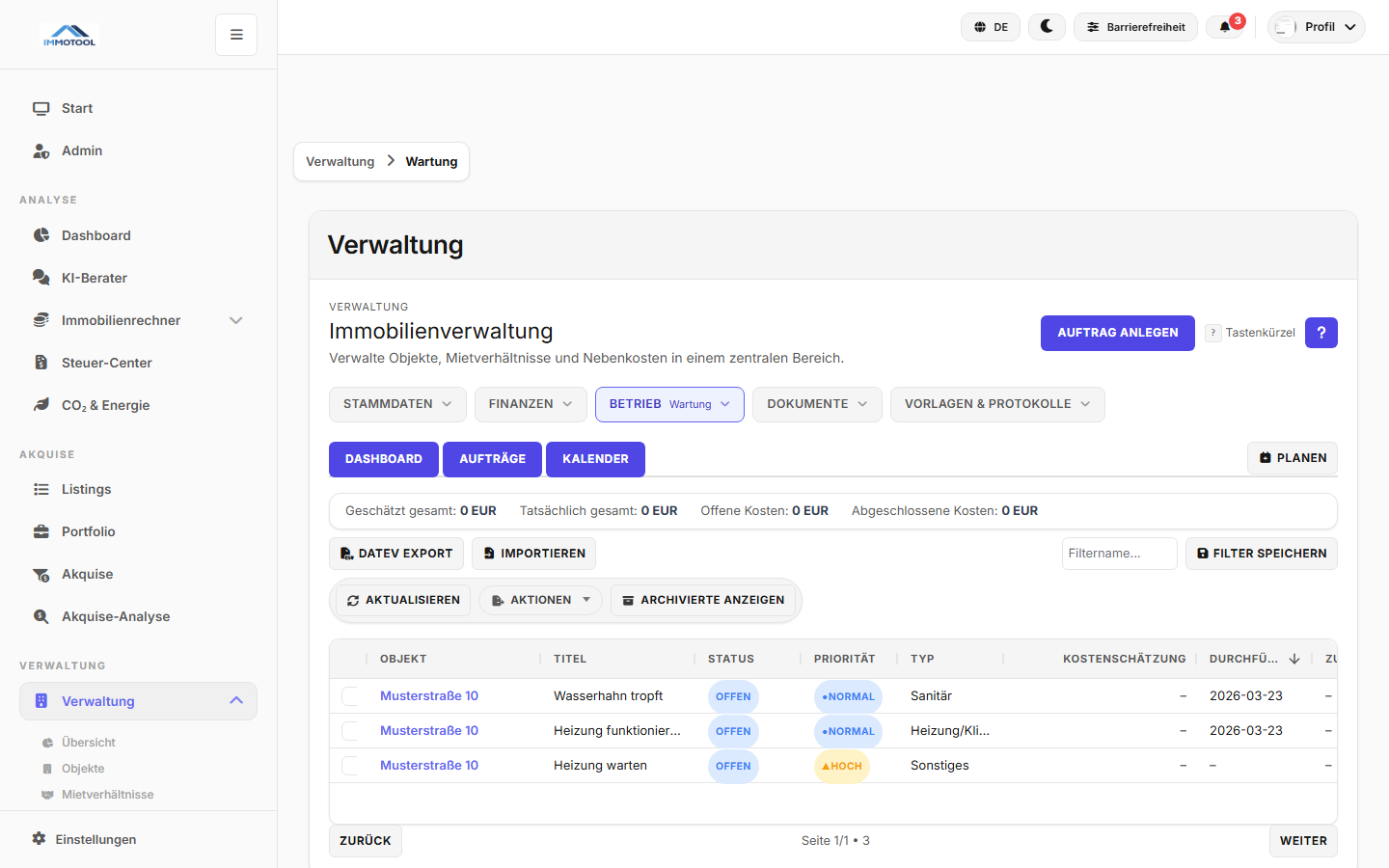Collapse the sidebar with the hamburger icon

(x=235, y=34)
